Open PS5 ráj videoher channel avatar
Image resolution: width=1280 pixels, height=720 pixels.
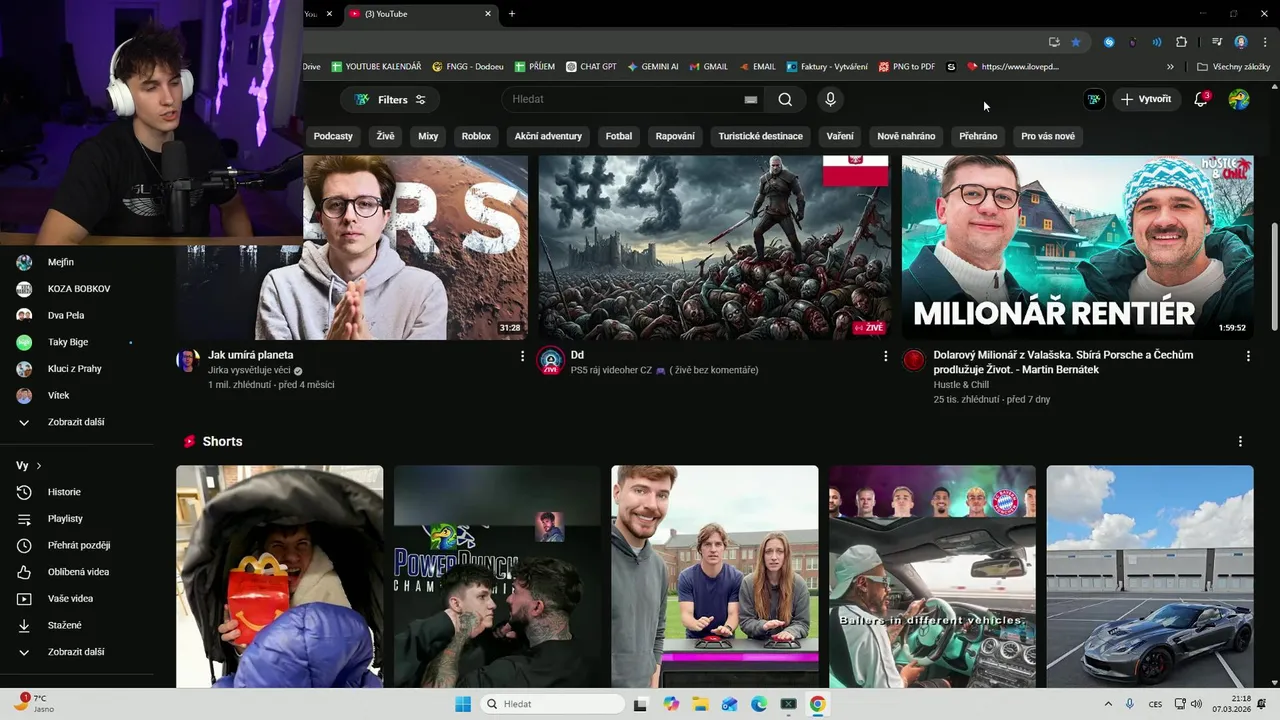click(551, 361)
